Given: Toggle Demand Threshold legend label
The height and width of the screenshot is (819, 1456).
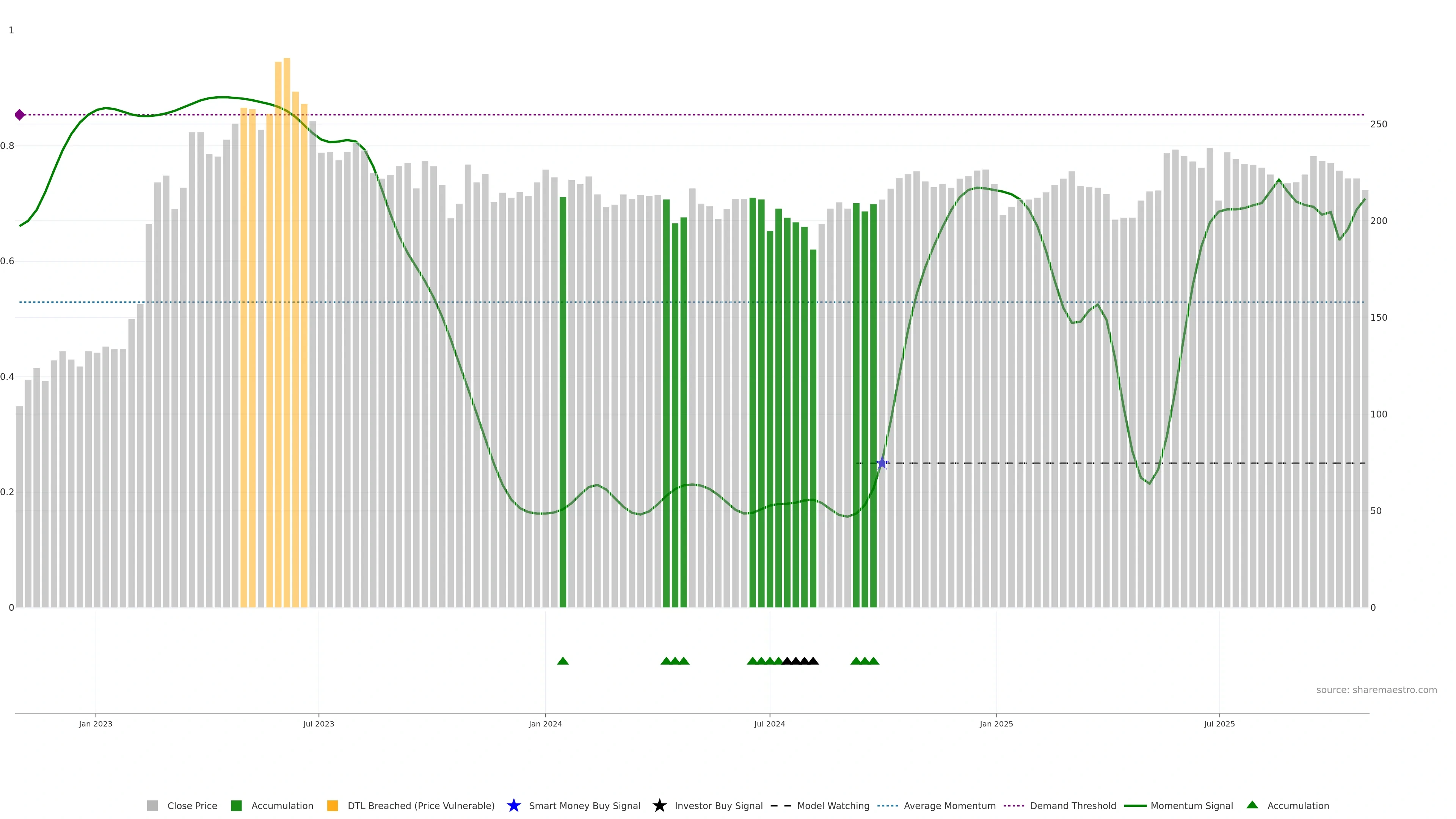Looking at the screenshot, I should point(1073,805).
